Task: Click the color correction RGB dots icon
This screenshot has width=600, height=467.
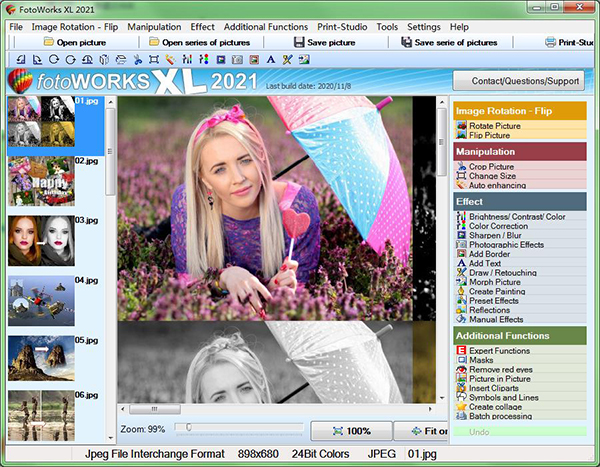Action: click(x=204, y=59)
